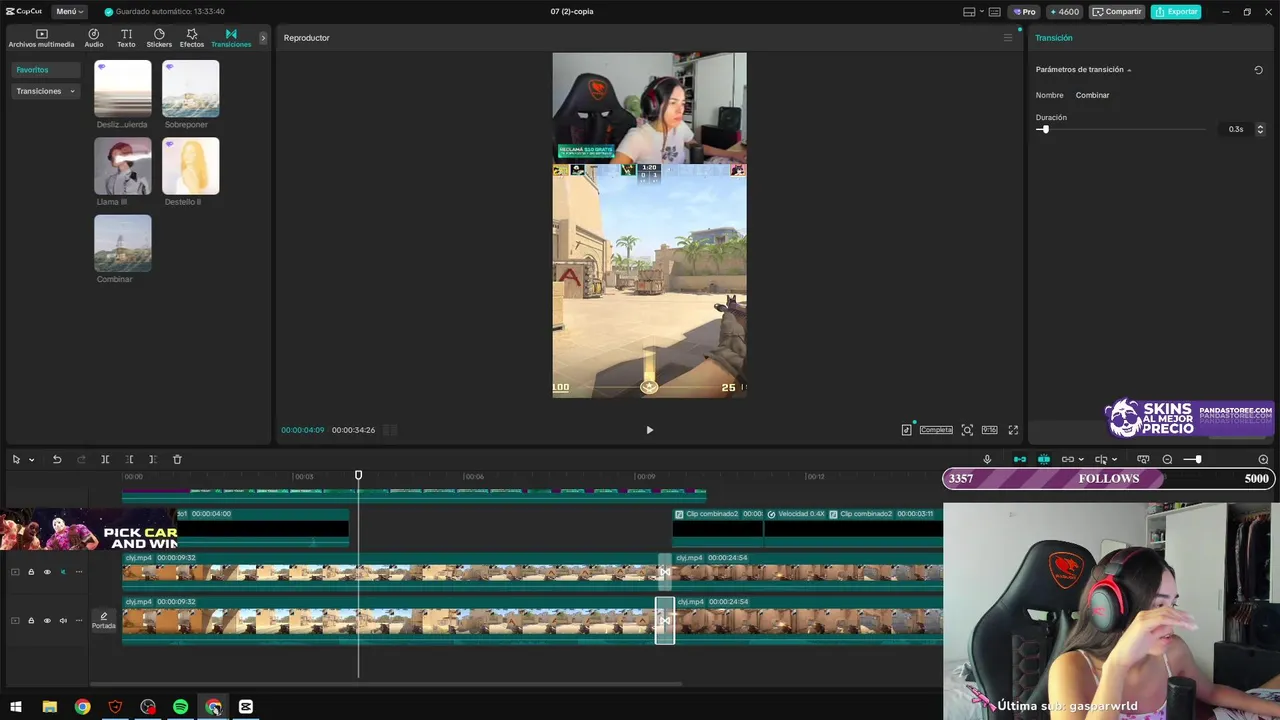This screenshot has height=720, width=1280.
Task: Expand the Transiciones category list
Action: (x=45, y=91)
